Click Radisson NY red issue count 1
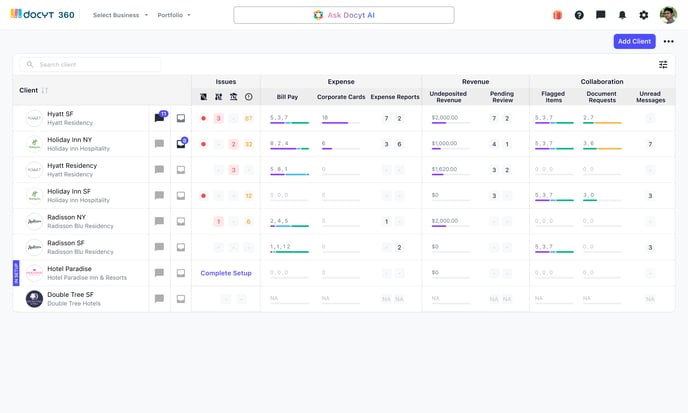Viewport: 688px width, 413px height. 219,221
